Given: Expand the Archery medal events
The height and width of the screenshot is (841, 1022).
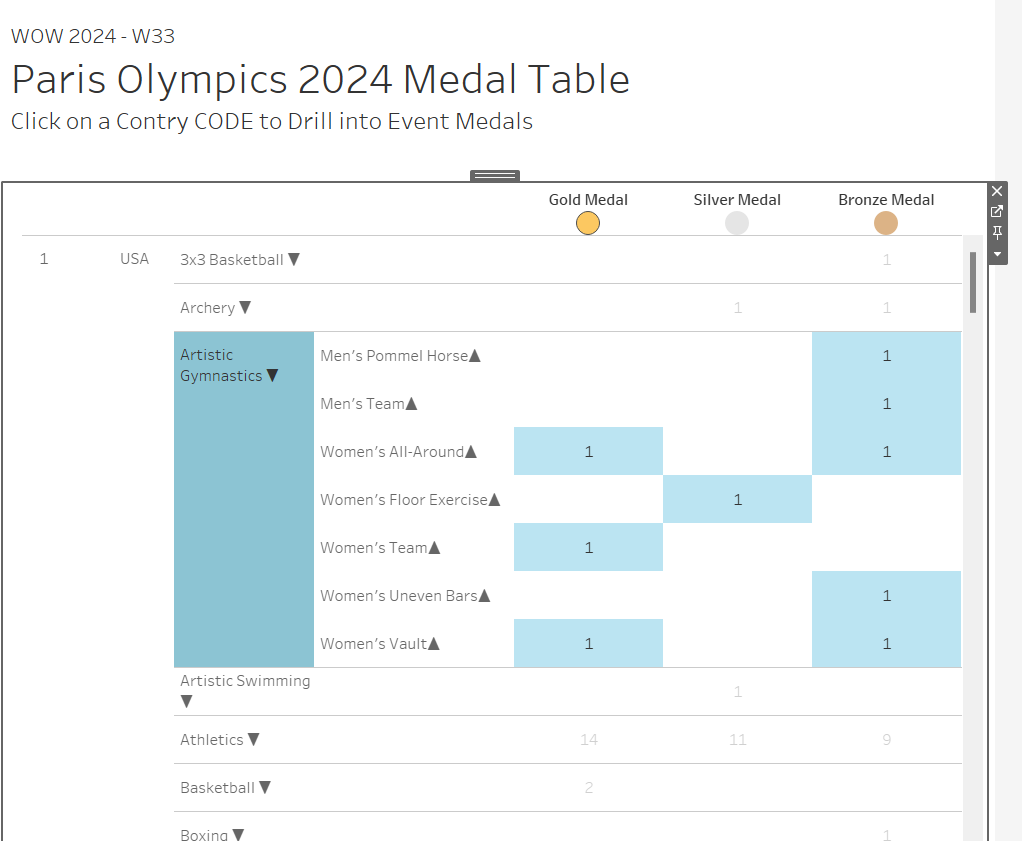Looking at the screenshot, I should coord(245,307).
